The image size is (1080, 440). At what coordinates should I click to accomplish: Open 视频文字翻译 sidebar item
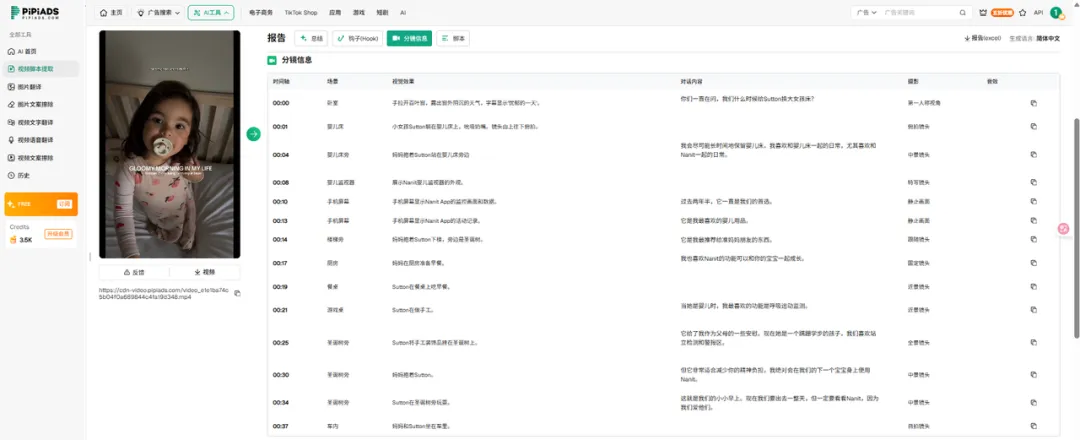pos(41,123)
